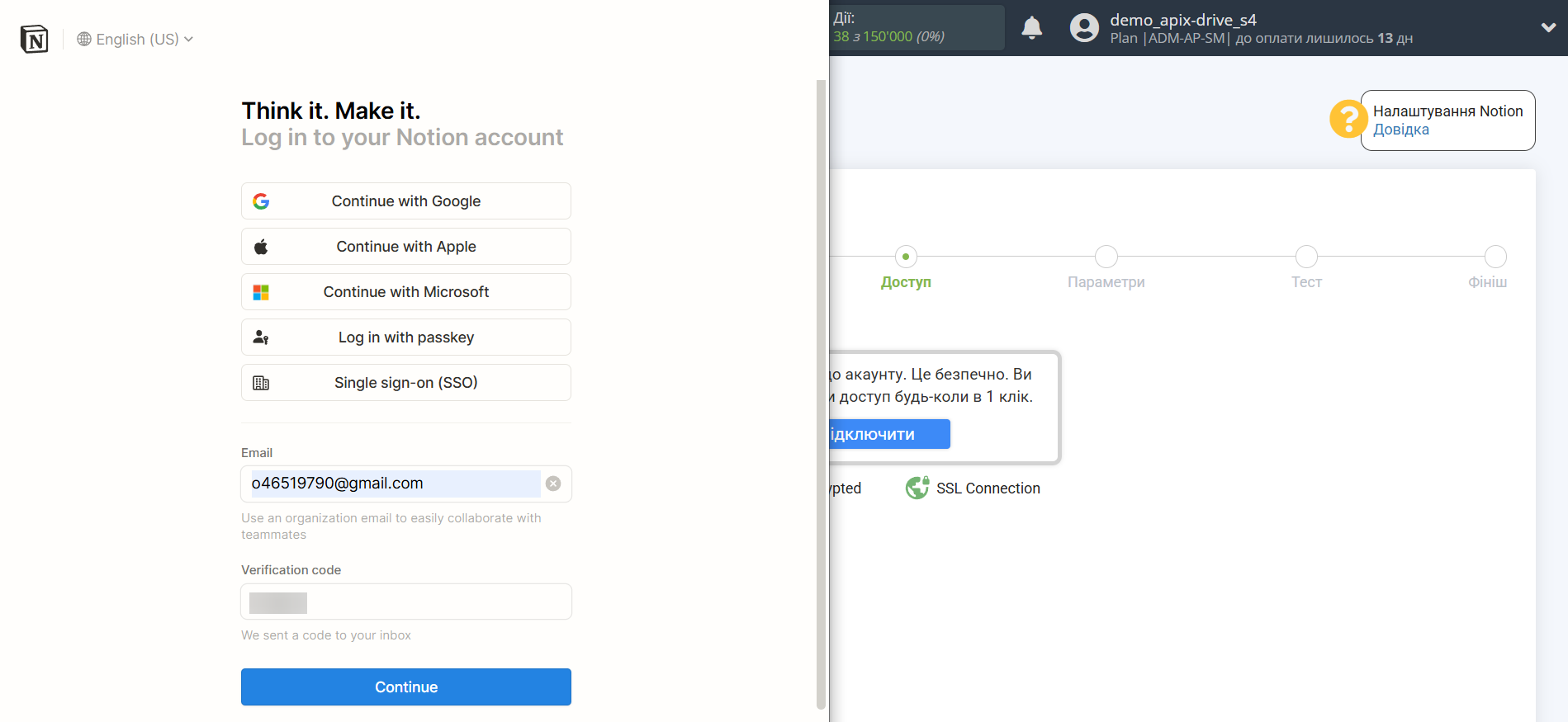Open notifications bell in ApiX-Drive
Screen dimensions: 1568x722
(x=1032, y=28)
